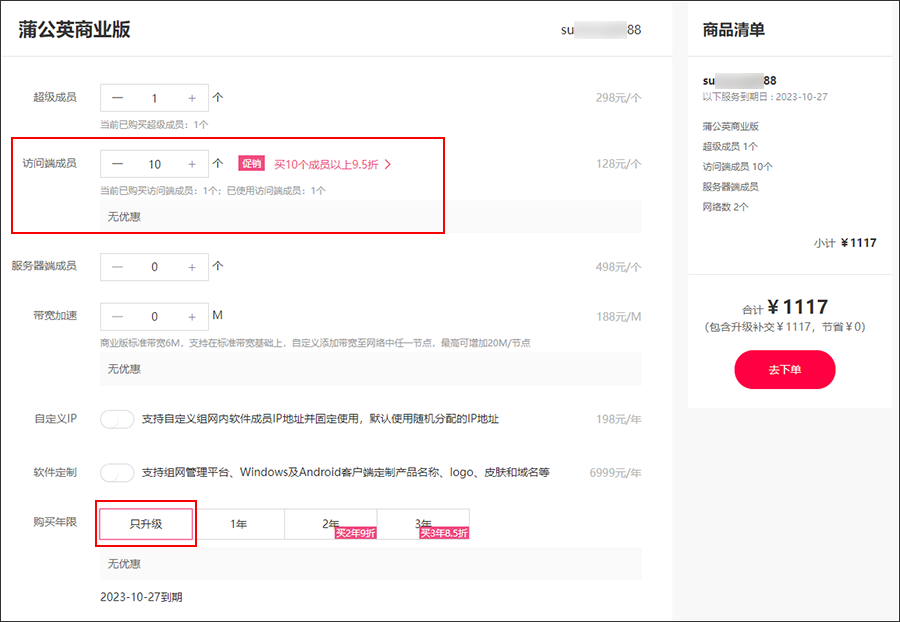Click the 商品清单 heading
The image size is (900, 622).
coord(734,30)
